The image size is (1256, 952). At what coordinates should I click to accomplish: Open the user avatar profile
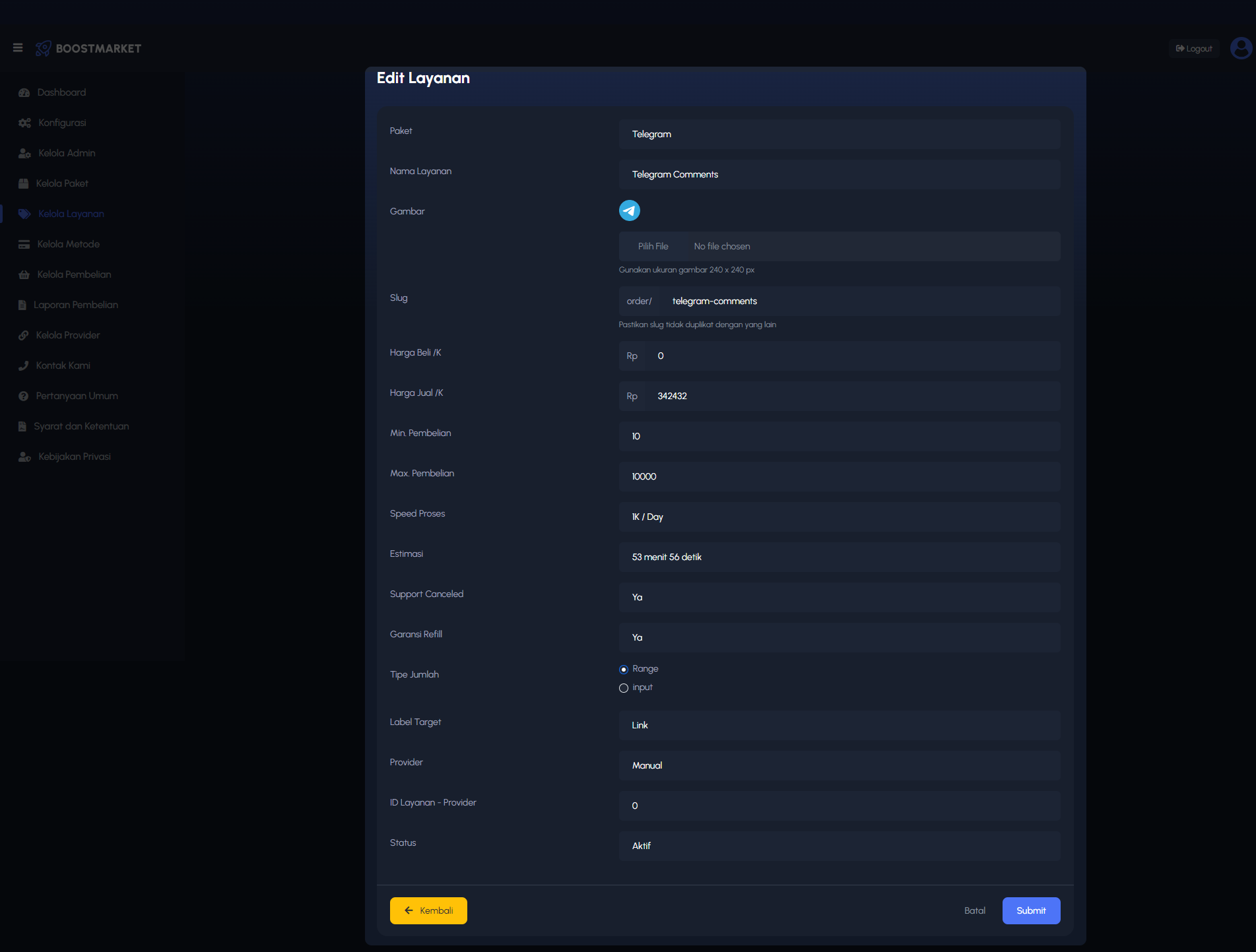(x=1241, y=48)
